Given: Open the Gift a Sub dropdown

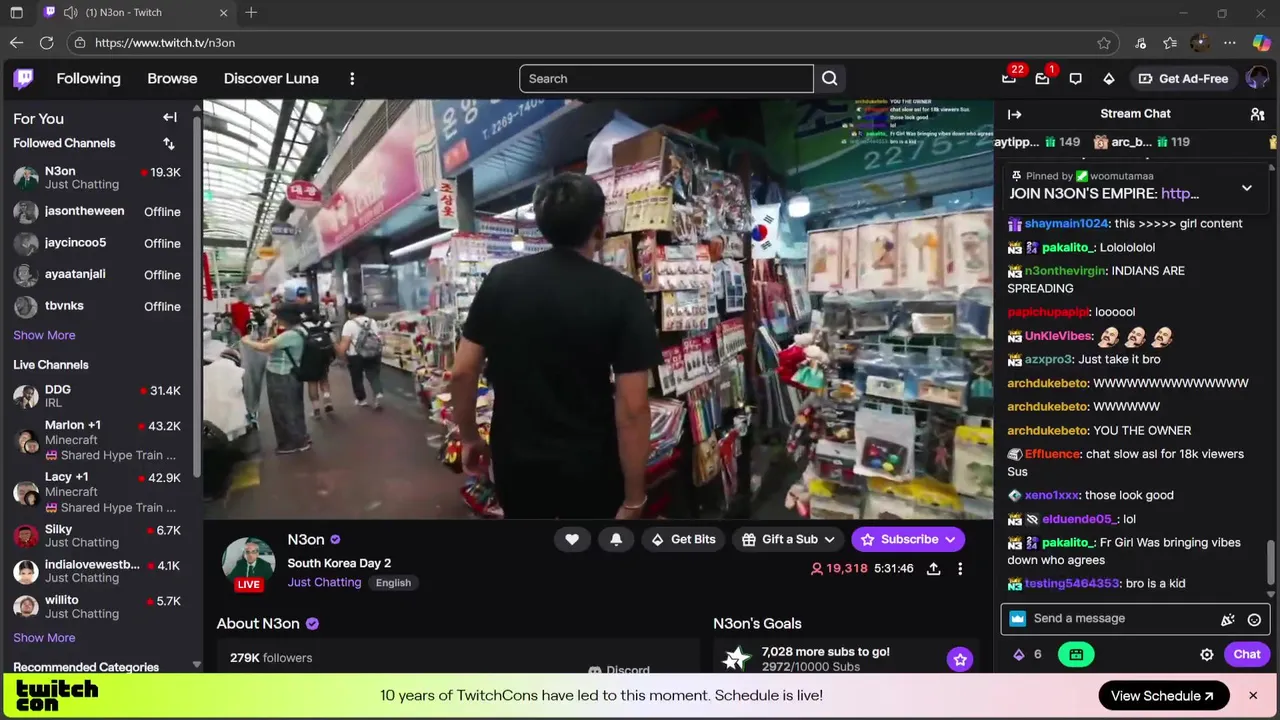Looking at the screenshot, I should [789, 539].
